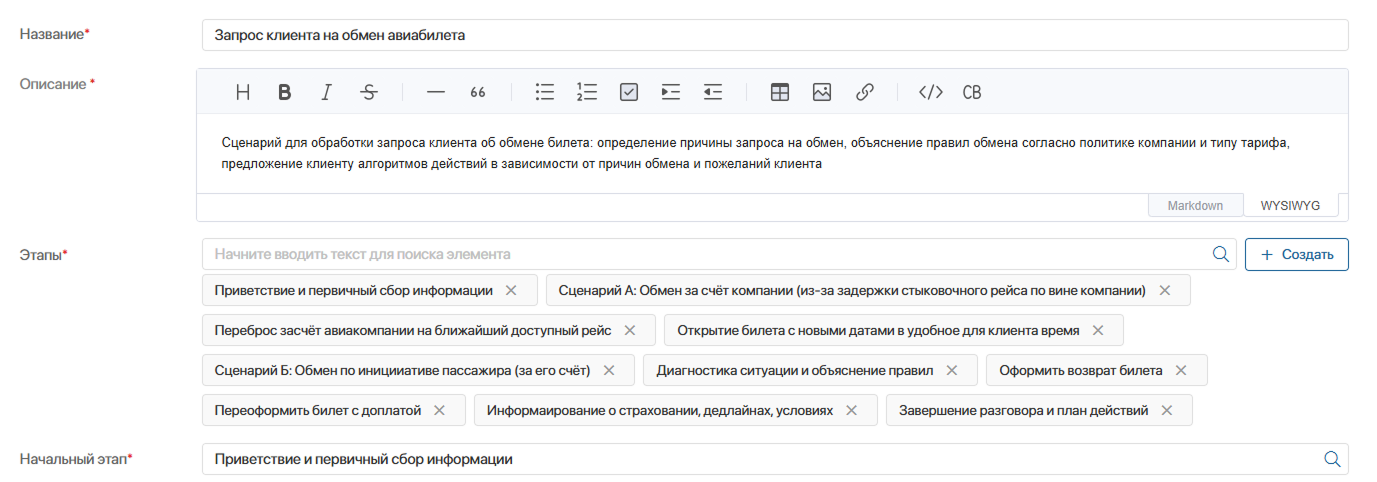Create bulleted list
Viewport: 1377px width, 482px height.
click(545, 92)
